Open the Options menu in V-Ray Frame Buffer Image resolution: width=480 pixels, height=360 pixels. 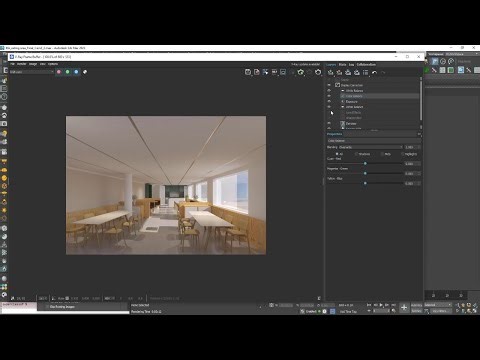53,64
